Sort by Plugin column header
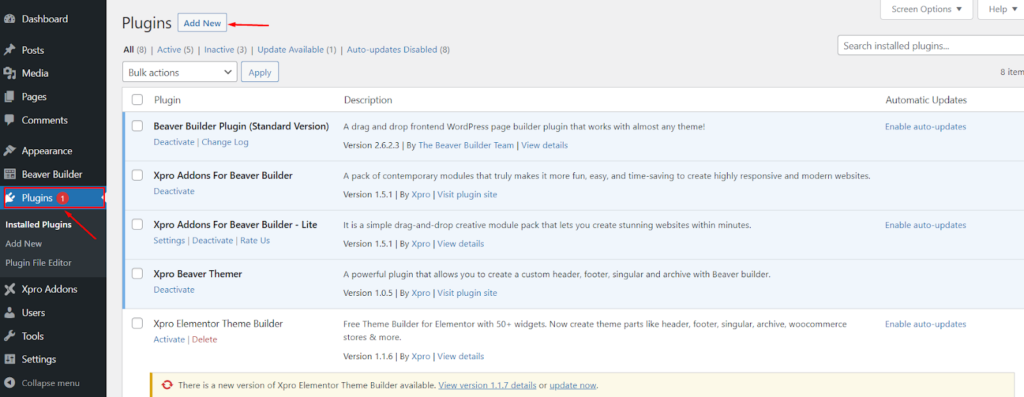This screenshot has width=1024, height=397. 167,100
